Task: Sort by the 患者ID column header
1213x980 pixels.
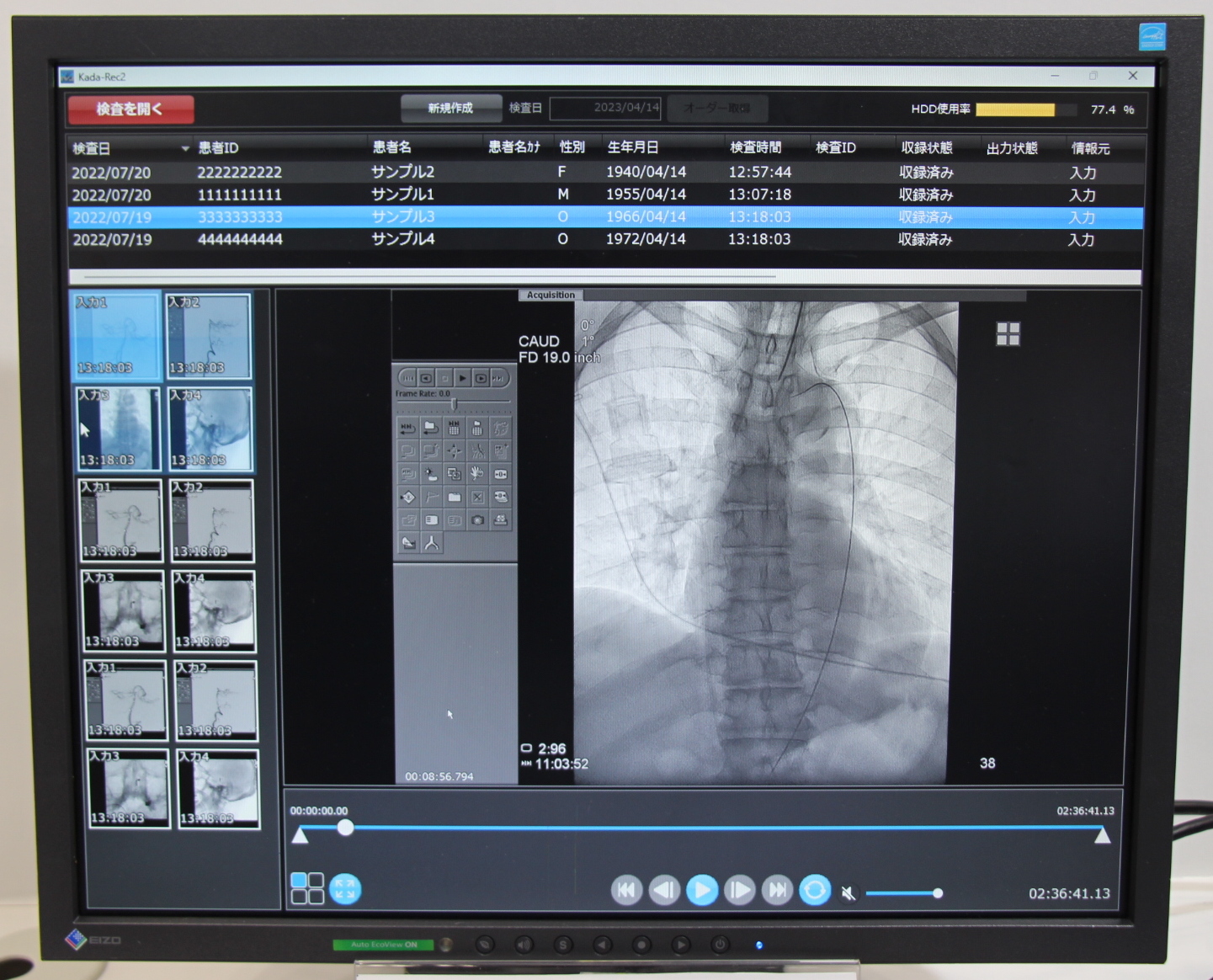Action: 219,148
